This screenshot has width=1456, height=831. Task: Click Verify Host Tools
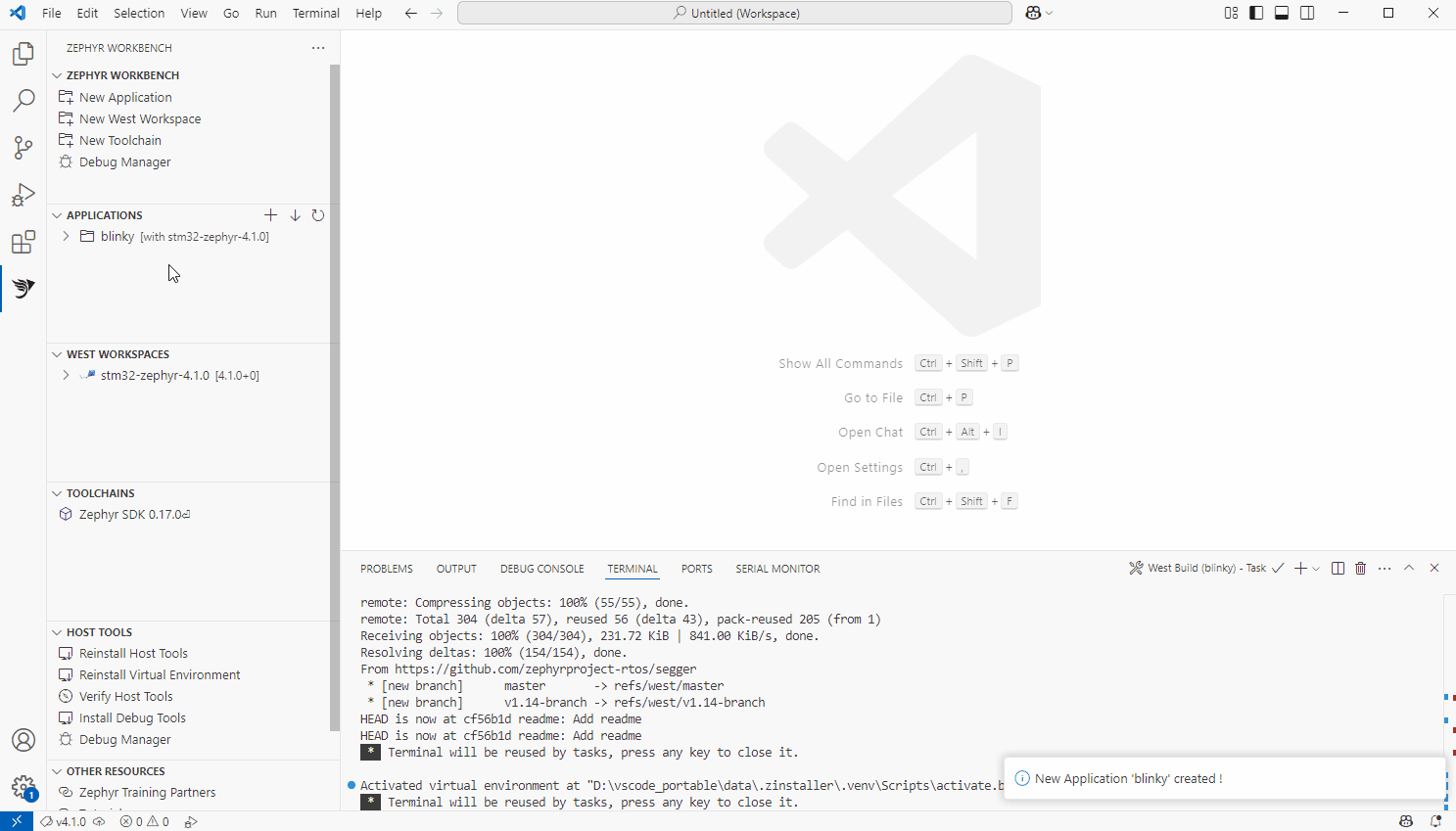pyautogui.click(x=125, y=697)
